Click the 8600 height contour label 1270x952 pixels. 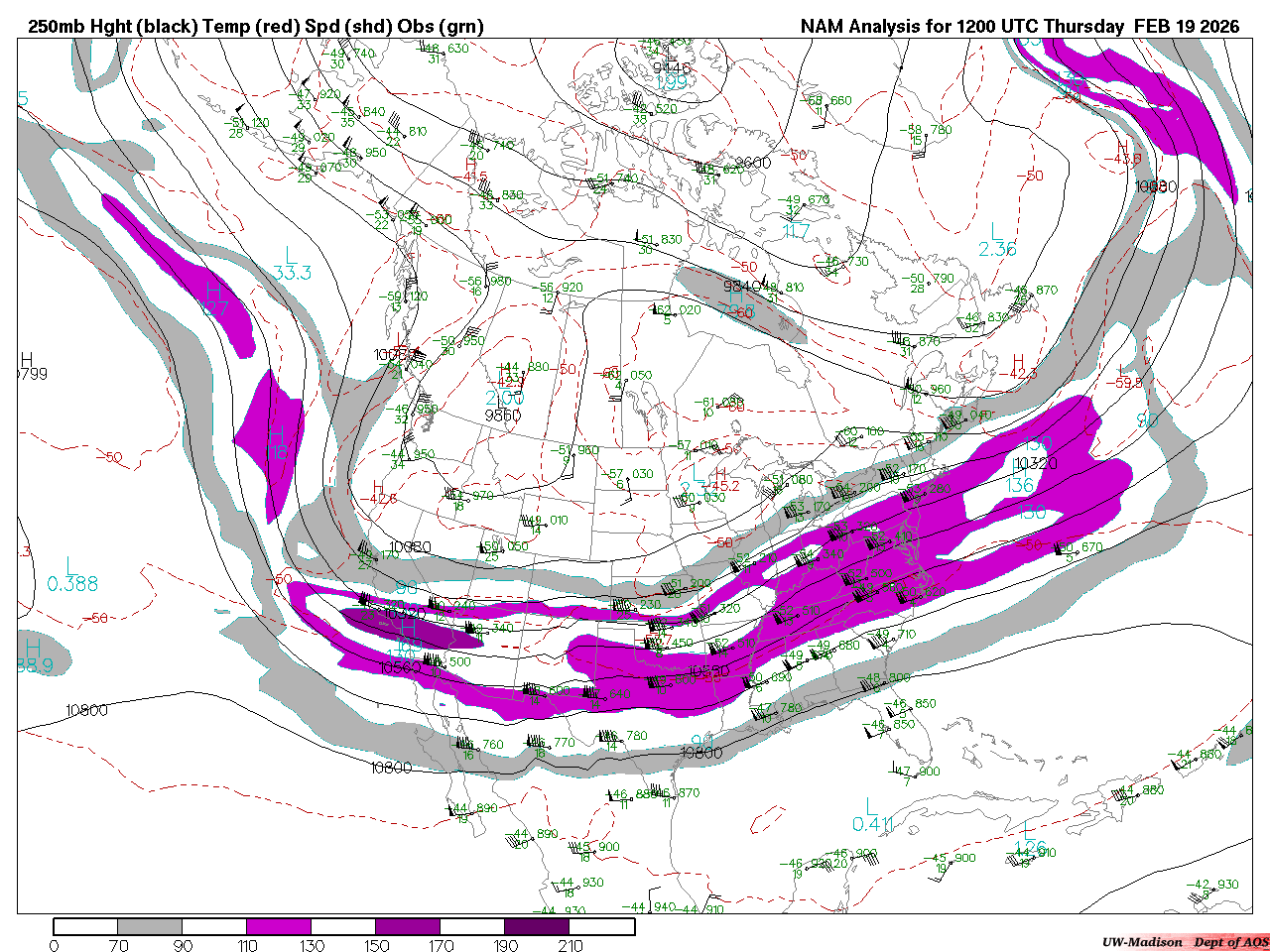click(x=753, y=164)
